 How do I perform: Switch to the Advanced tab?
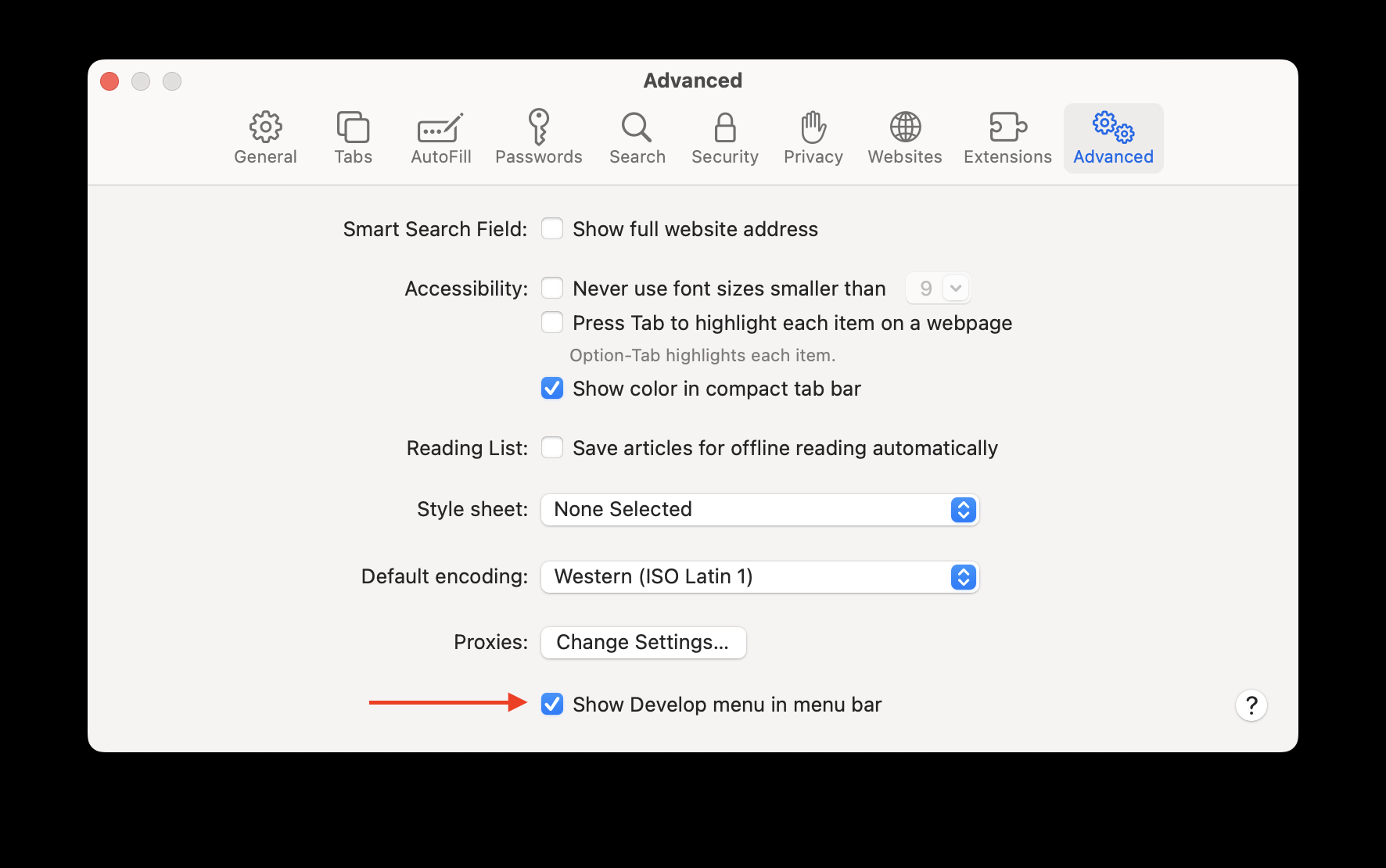[1112, 138]
